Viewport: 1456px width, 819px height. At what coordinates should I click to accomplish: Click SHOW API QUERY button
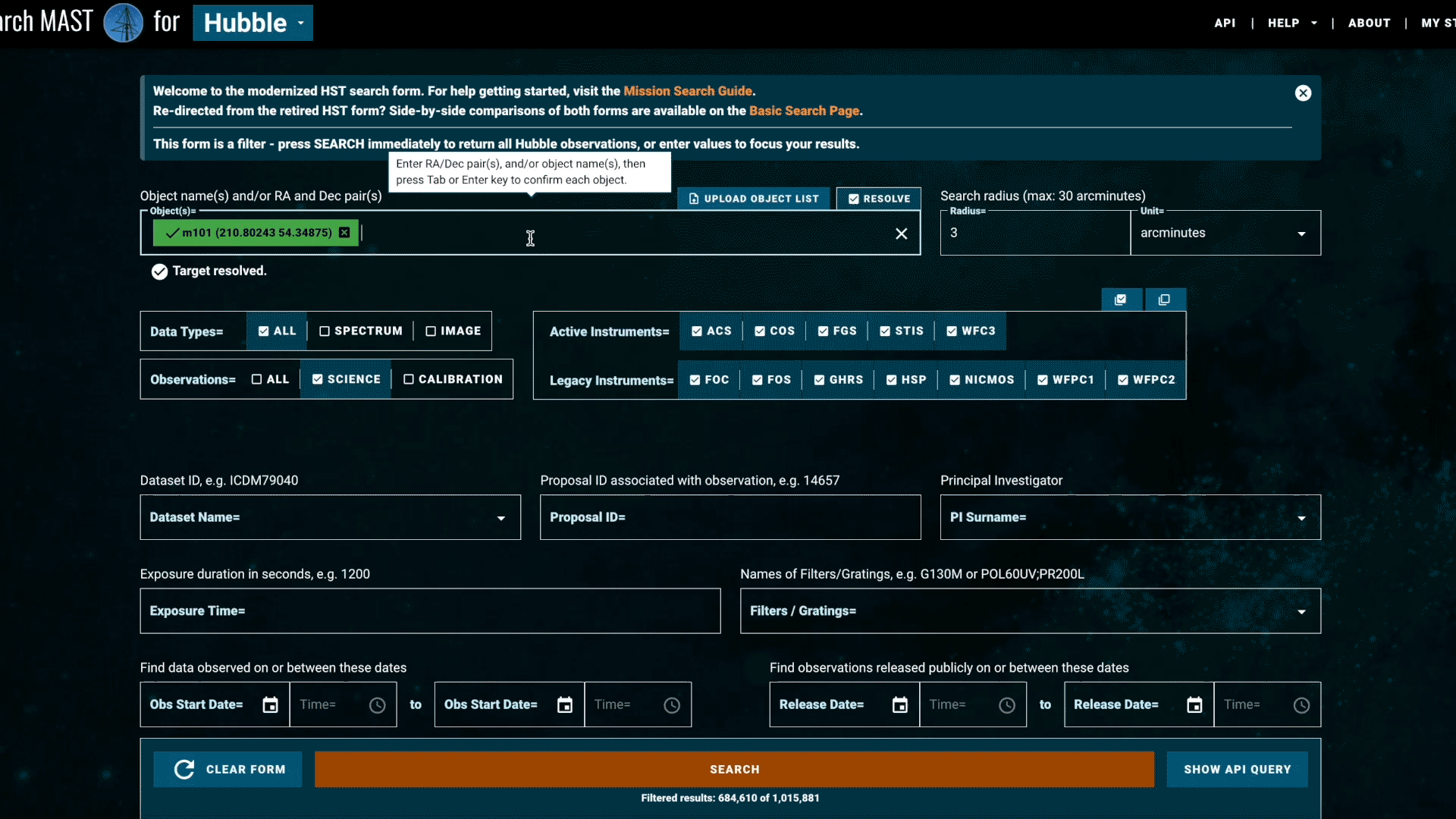point(1237,770)
